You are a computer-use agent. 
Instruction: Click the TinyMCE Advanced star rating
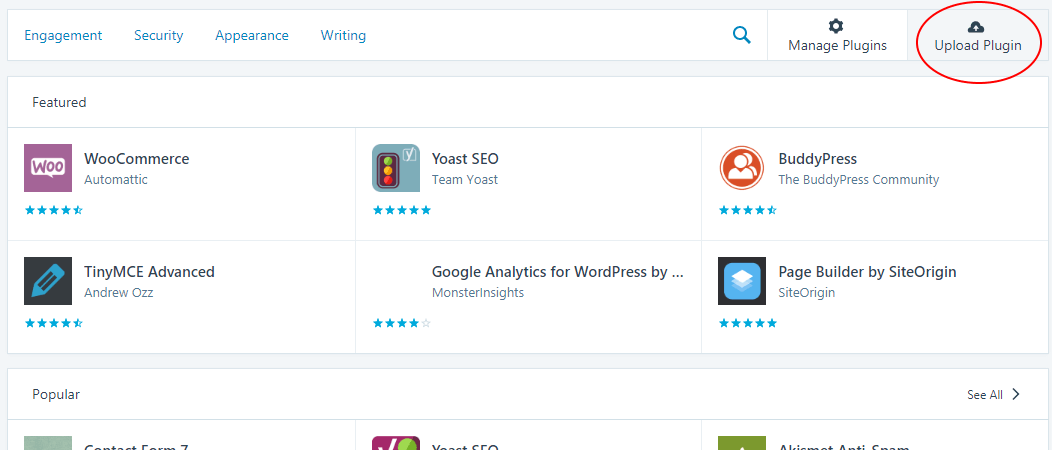coord(54,323)
